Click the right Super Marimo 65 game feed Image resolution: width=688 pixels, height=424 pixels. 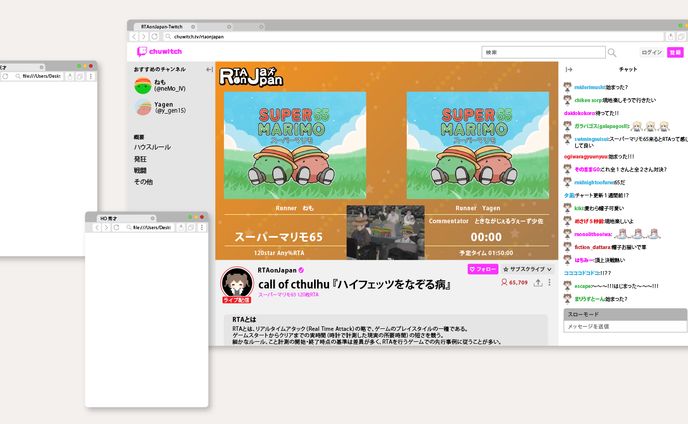pos(477,145)
